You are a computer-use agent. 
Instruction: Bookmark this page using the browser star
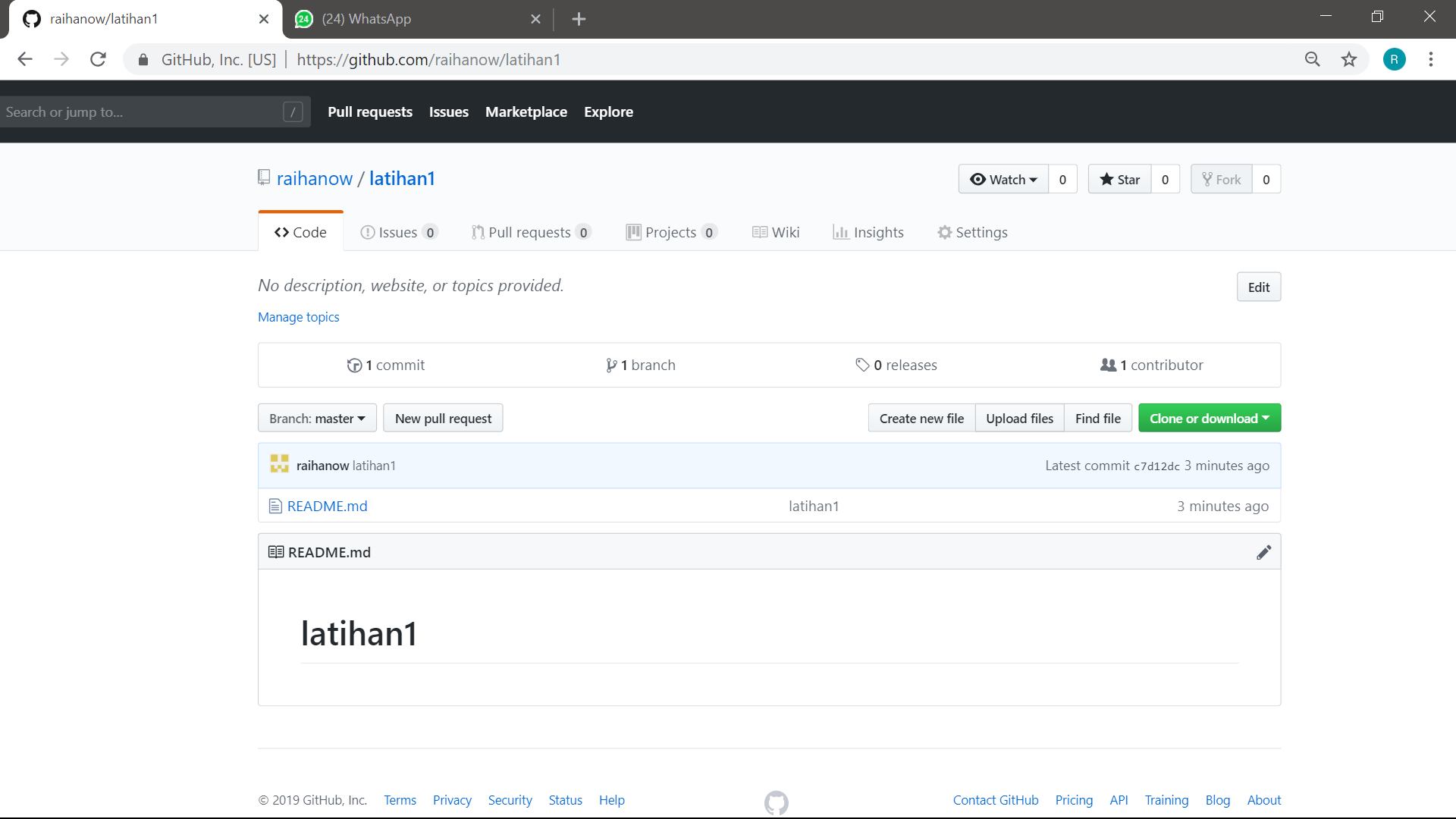click(x=1349, y=59)
